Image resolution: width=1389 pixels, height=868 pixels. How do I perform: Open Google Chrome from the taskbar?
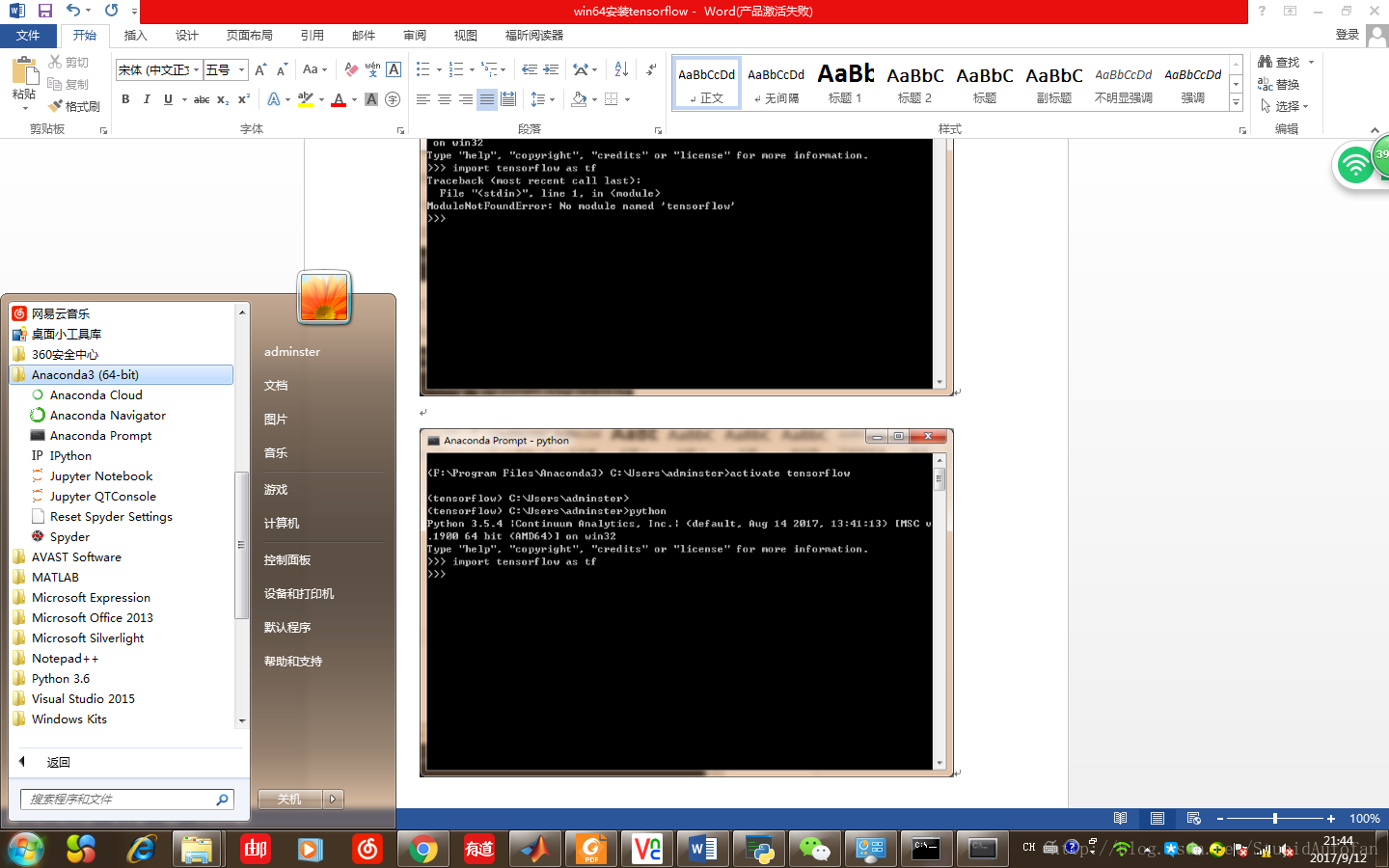422,849
